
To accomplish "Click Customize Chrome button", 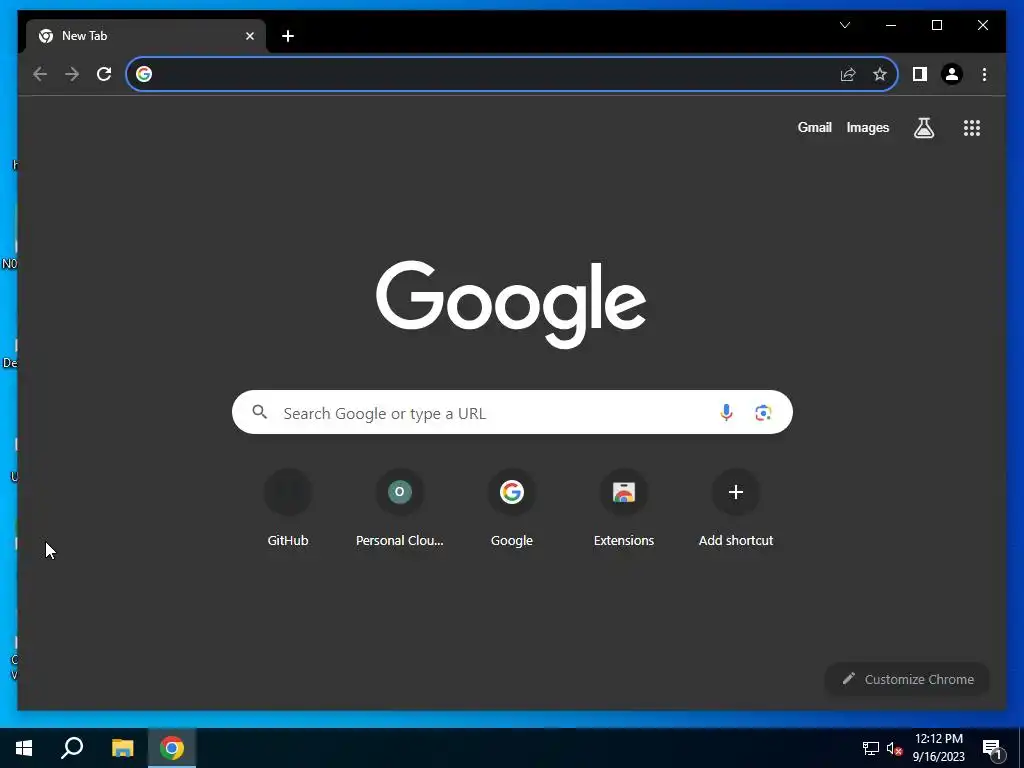I will point(907,679).
